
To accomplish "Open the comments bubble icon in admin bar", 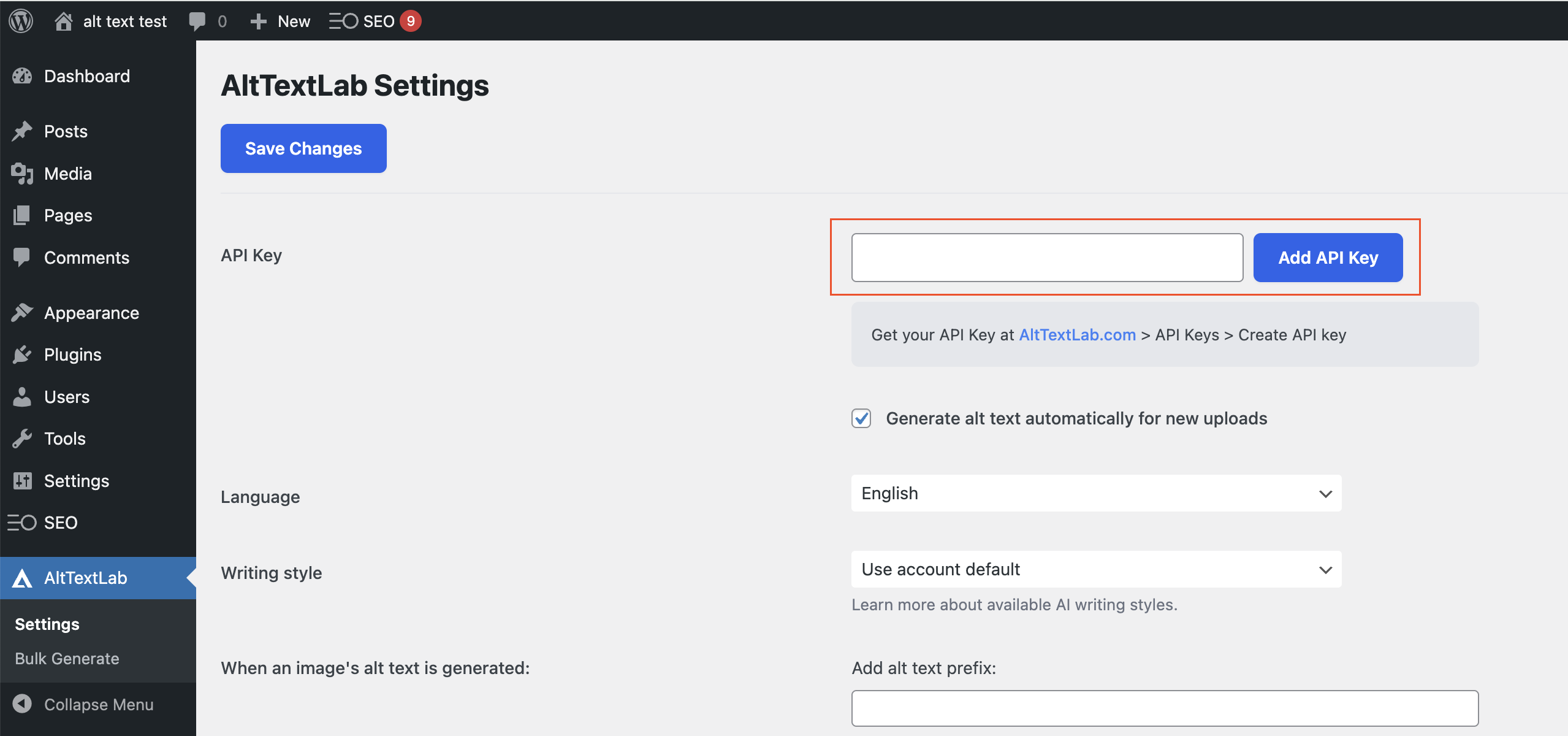I will coord(197,21).
